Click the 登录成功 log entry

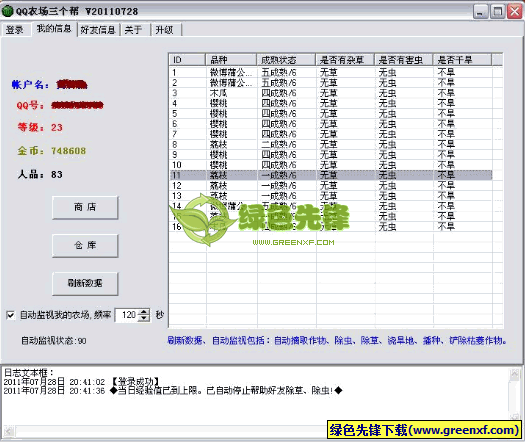tap(81, 382)
